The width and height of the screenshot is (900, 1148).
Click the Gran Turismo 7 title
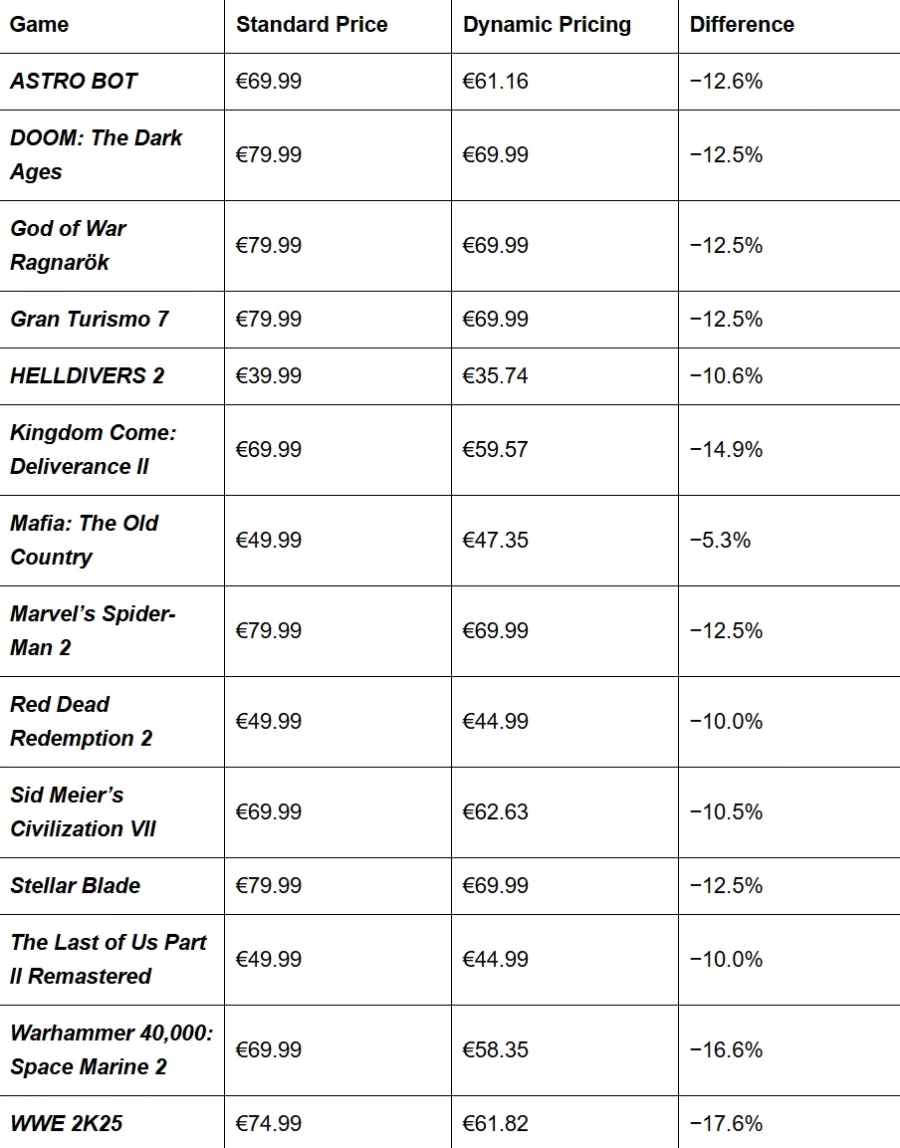pyautogui.click(x=90, y=319)
